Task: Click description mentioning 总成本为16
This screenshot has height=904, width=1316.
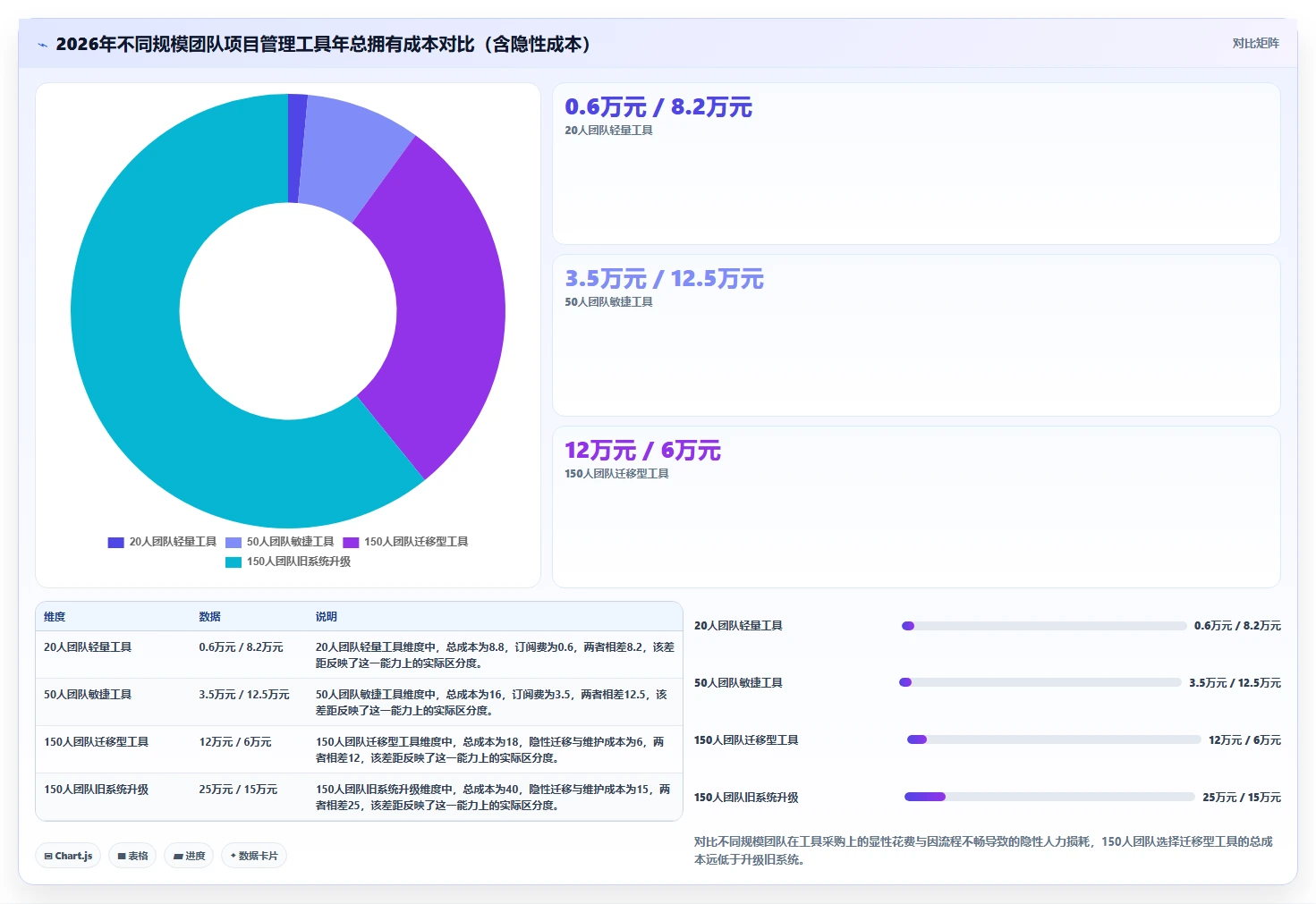Action: point(492,703)
